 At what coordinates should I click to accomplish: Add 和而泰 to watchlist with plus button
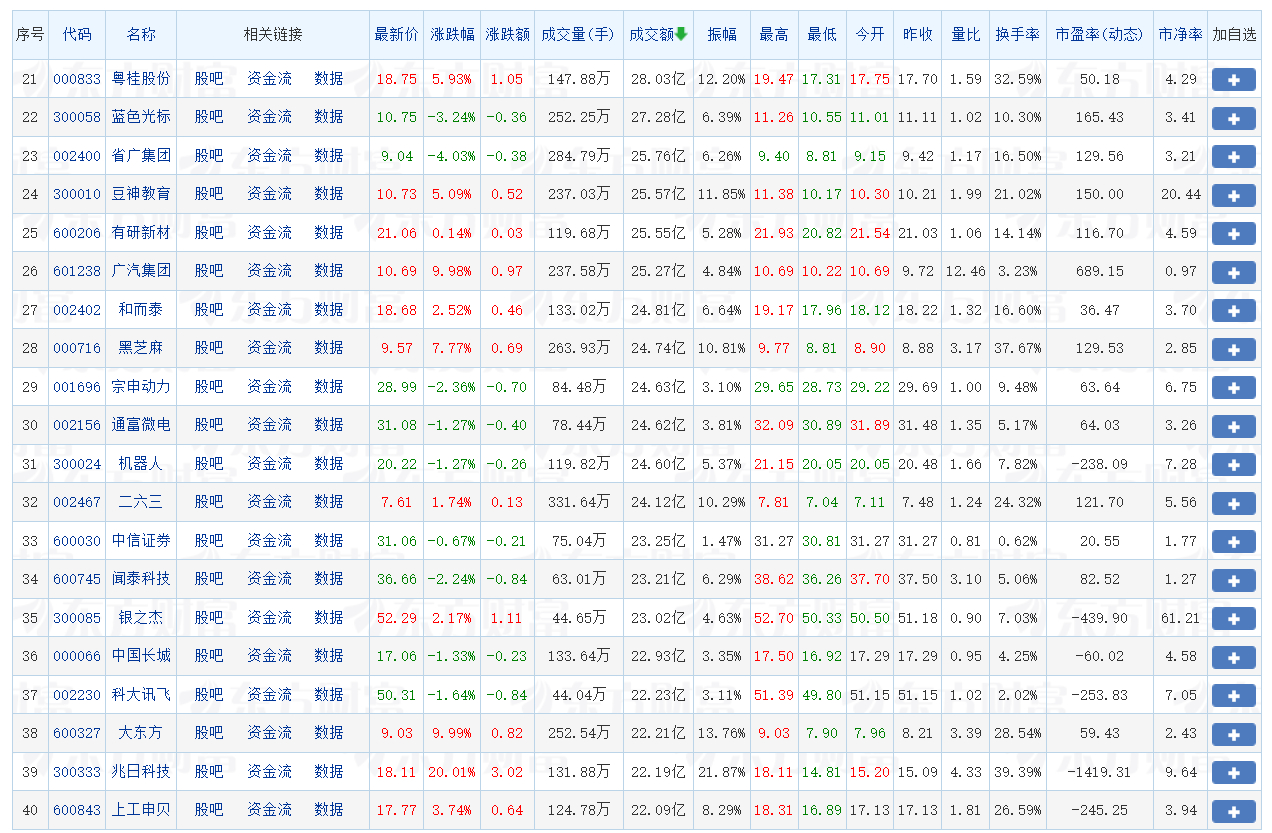click(x=1233, y=311)
